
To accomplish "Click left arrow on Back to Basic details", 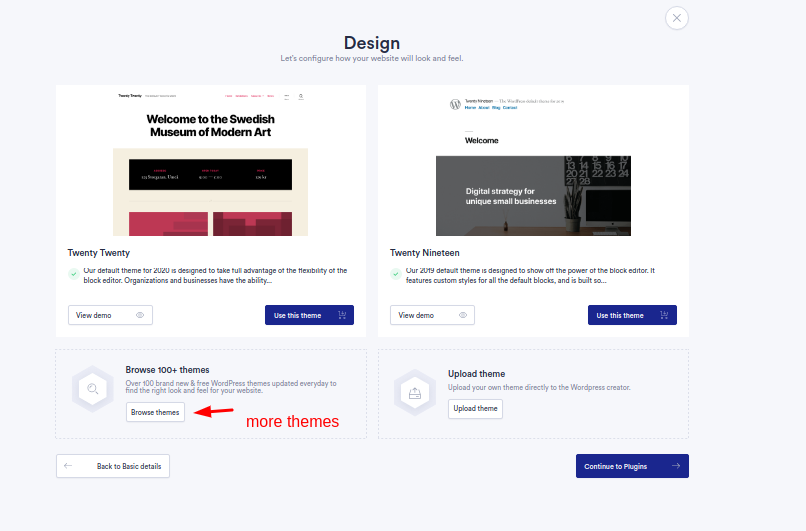I will (69, 466).
